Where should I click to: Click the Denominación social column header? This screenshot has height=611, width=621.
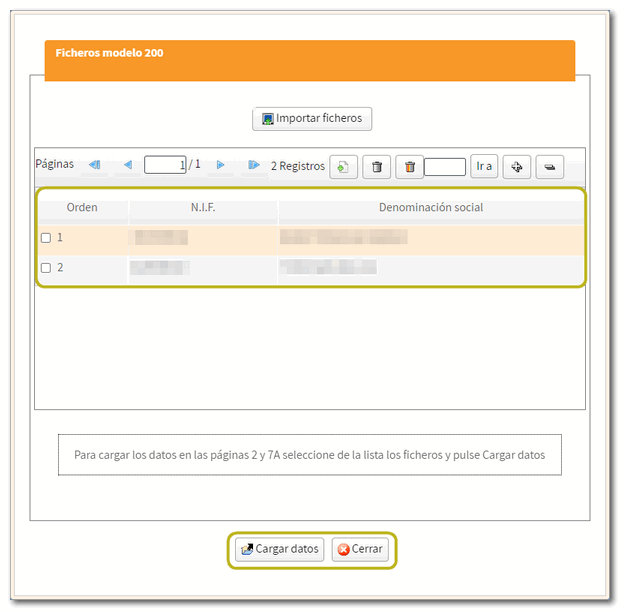pyautogui.click(x=431, y=208)
